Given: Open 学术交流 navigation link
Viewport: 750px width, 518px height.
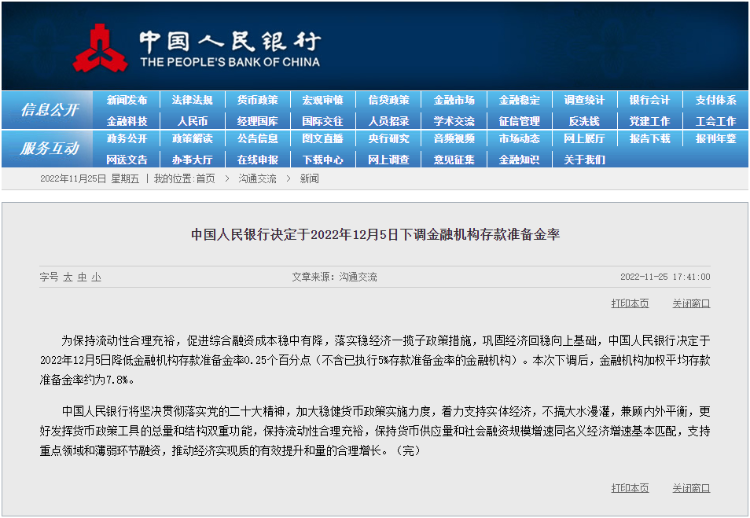Looking at the screenshot, I should 454,121.
